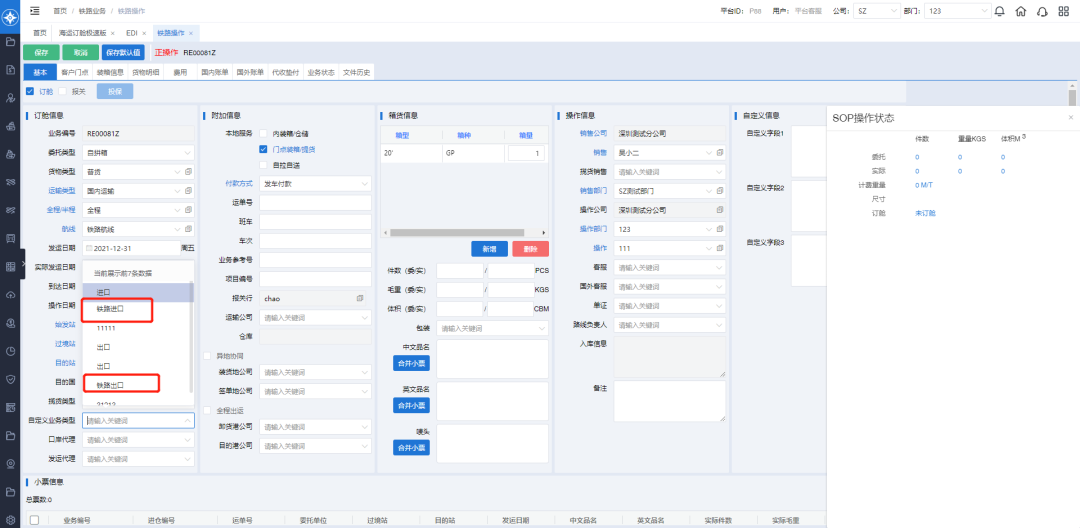Image resolution: width=1080 pixels, height=528 pixels.
Task: Click the popup icon next to 报关行 chao
Action: point(360,298)
